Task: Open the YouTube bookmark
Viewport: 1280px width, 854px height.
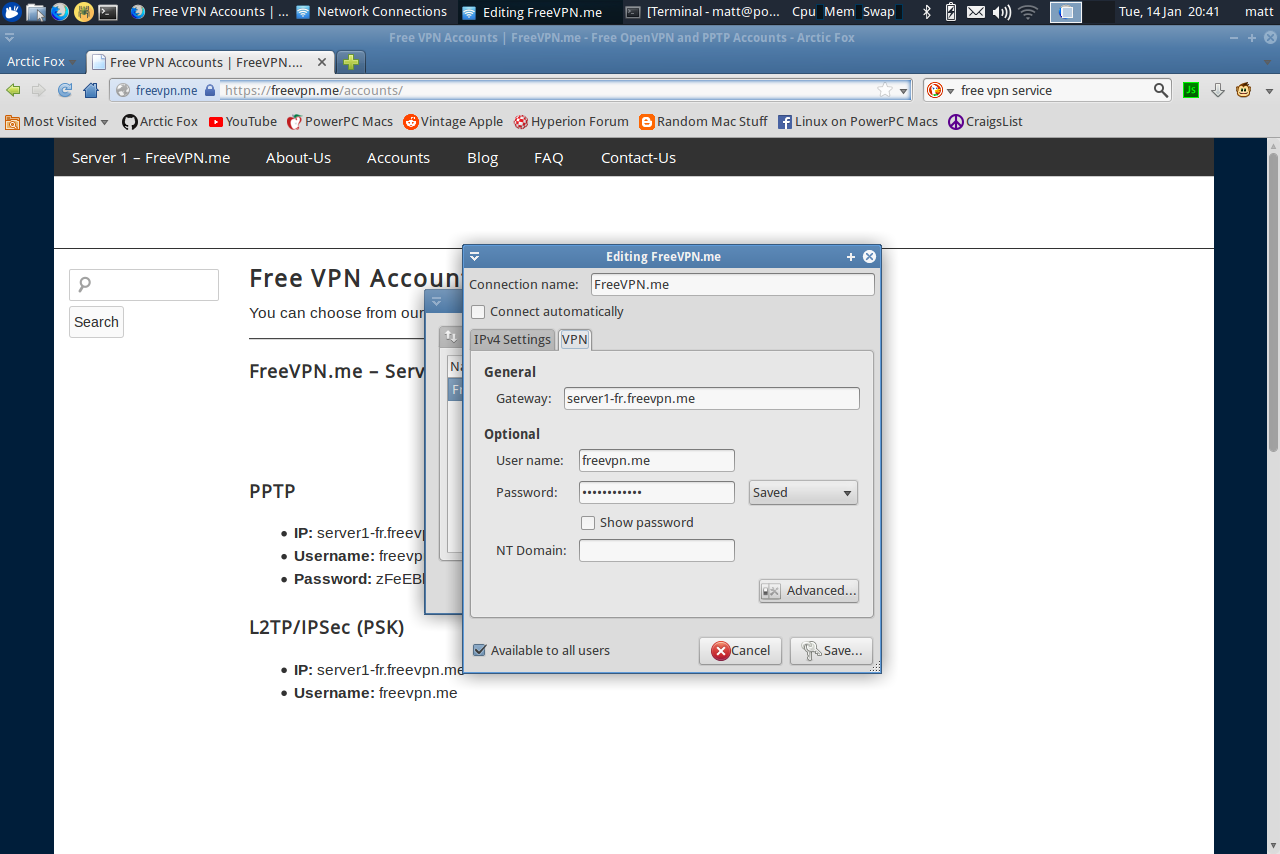Action: (x=243, y=121)
